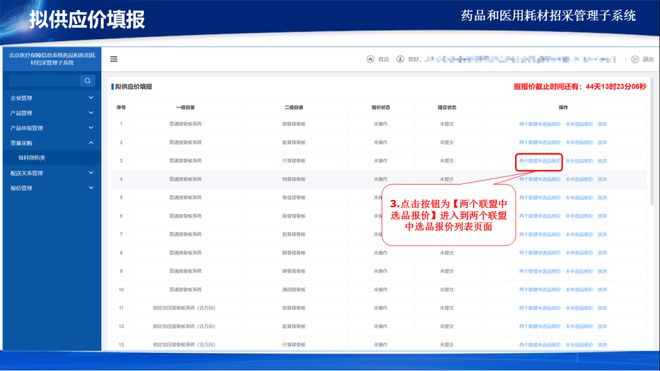The image size is (660, 371).
Task: Expand the 企业管理 menu chevron
Action: [91, 98]
